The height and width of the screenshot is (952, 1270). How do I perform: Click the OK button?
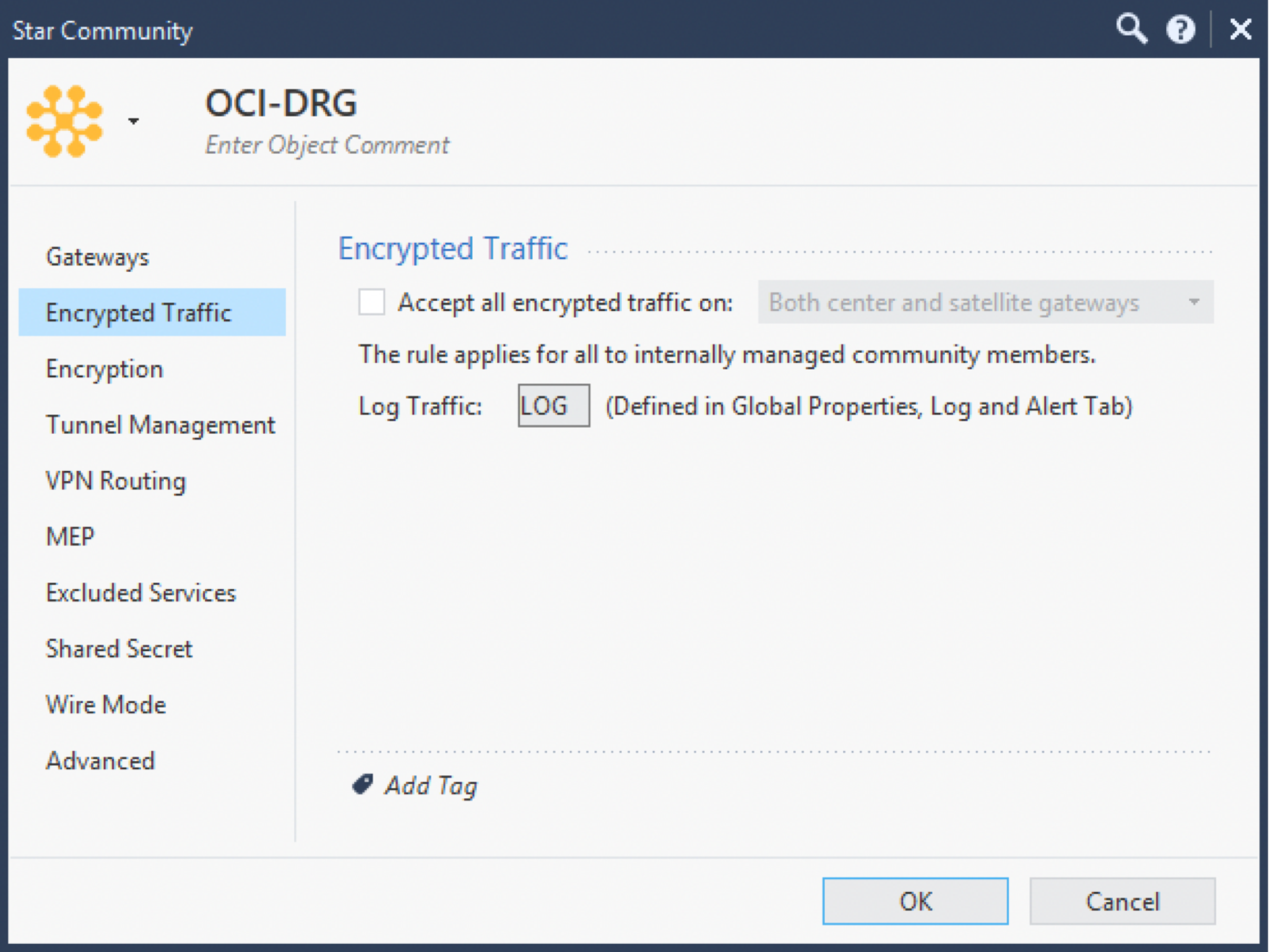(x=915, y=901)
